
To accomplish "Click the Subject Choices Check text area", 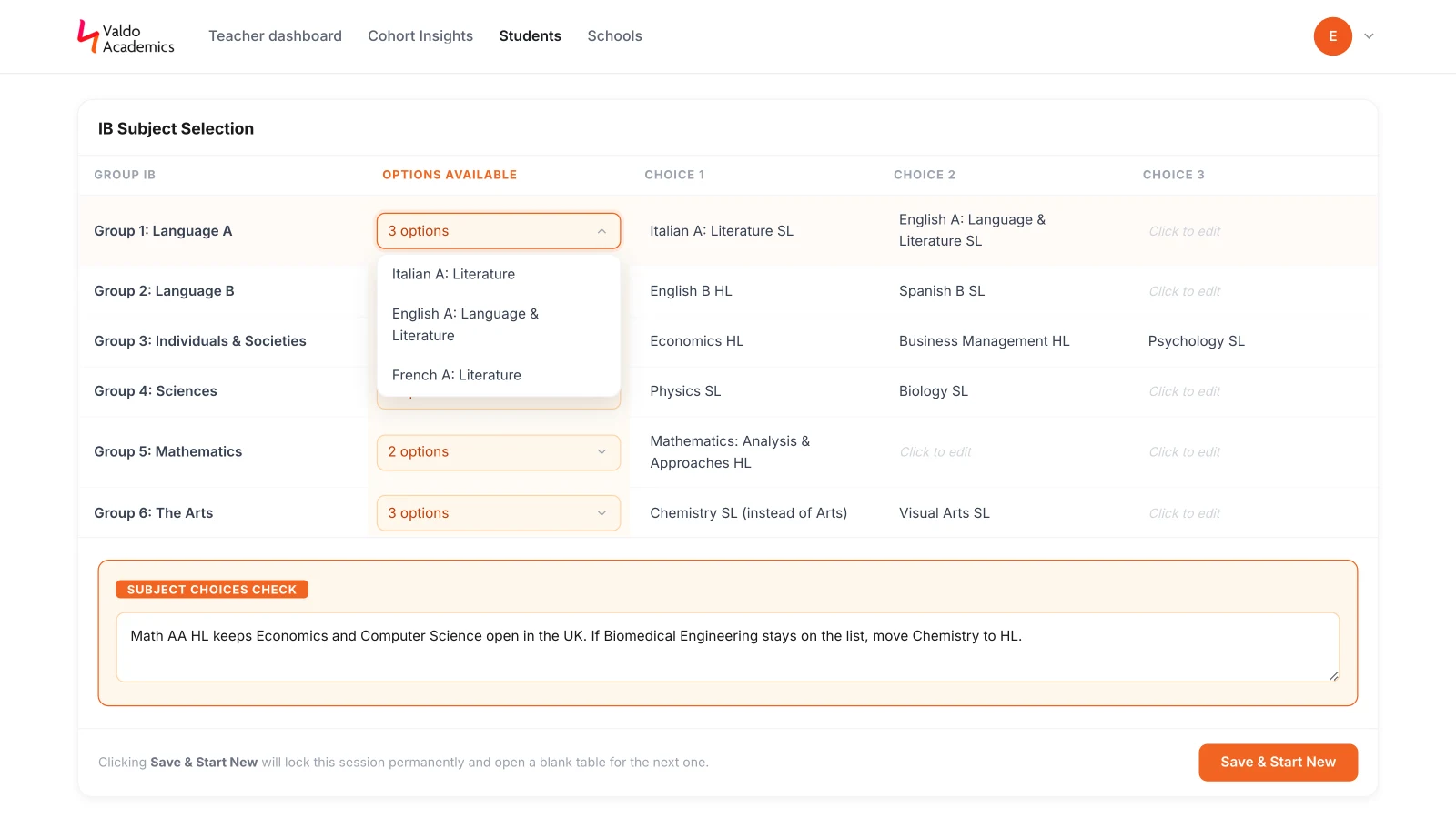I will [x=728, y=647].
